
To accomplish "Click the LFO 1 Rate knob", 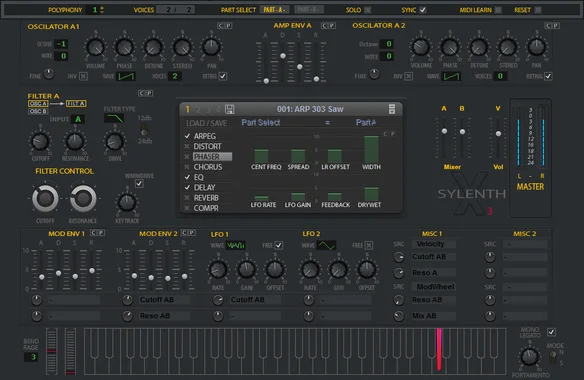I will pos(218,270).
